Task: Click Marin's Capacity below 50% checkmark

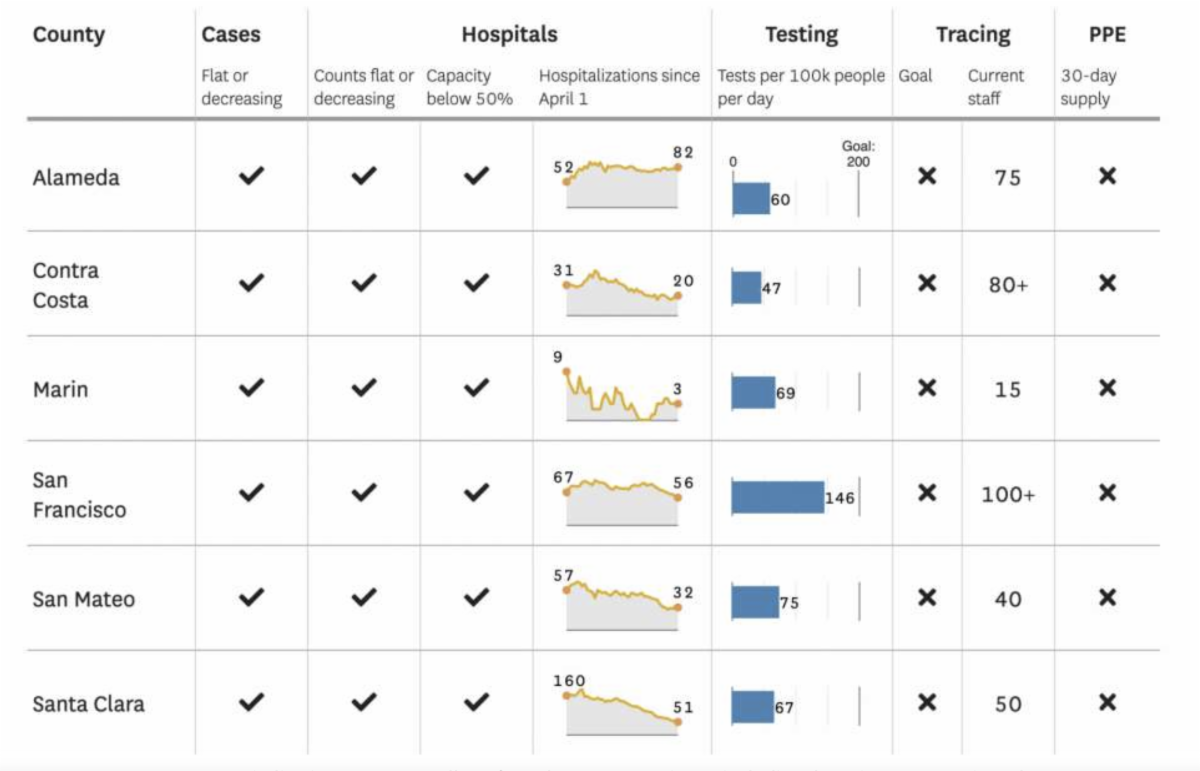Action: [x=476, y=387]
